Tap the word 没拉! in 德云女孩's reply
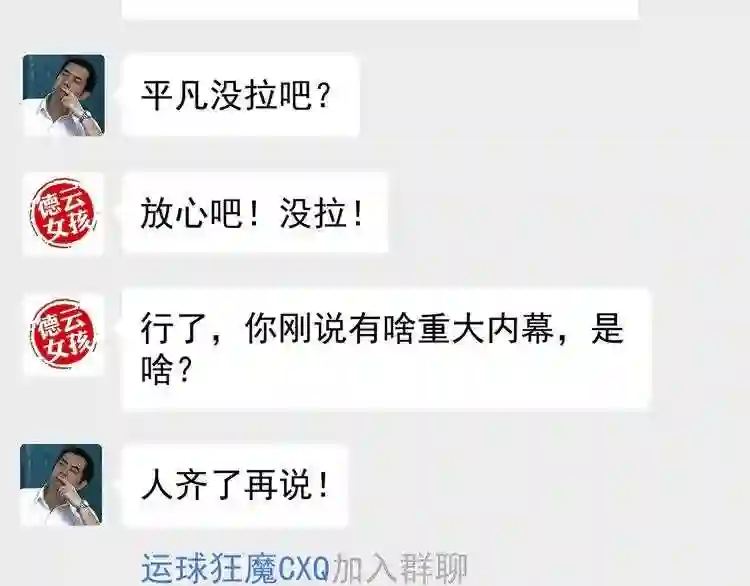Screen dimensions: 750x586 pyautogui.click(x=322, y=214)
